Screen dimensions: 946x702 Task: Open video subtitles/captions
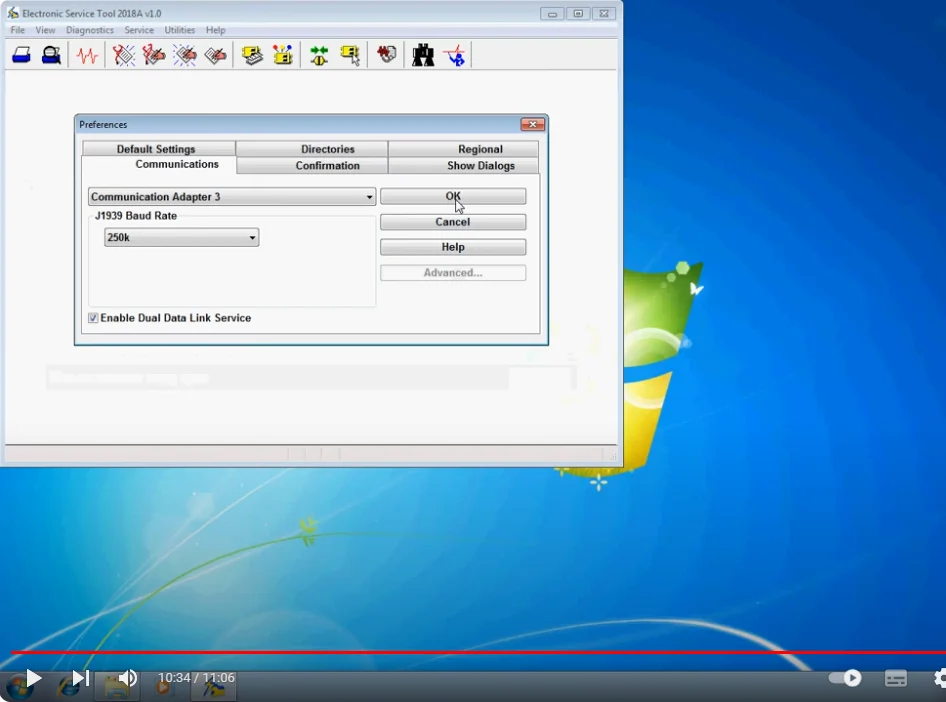coord(896,678)
